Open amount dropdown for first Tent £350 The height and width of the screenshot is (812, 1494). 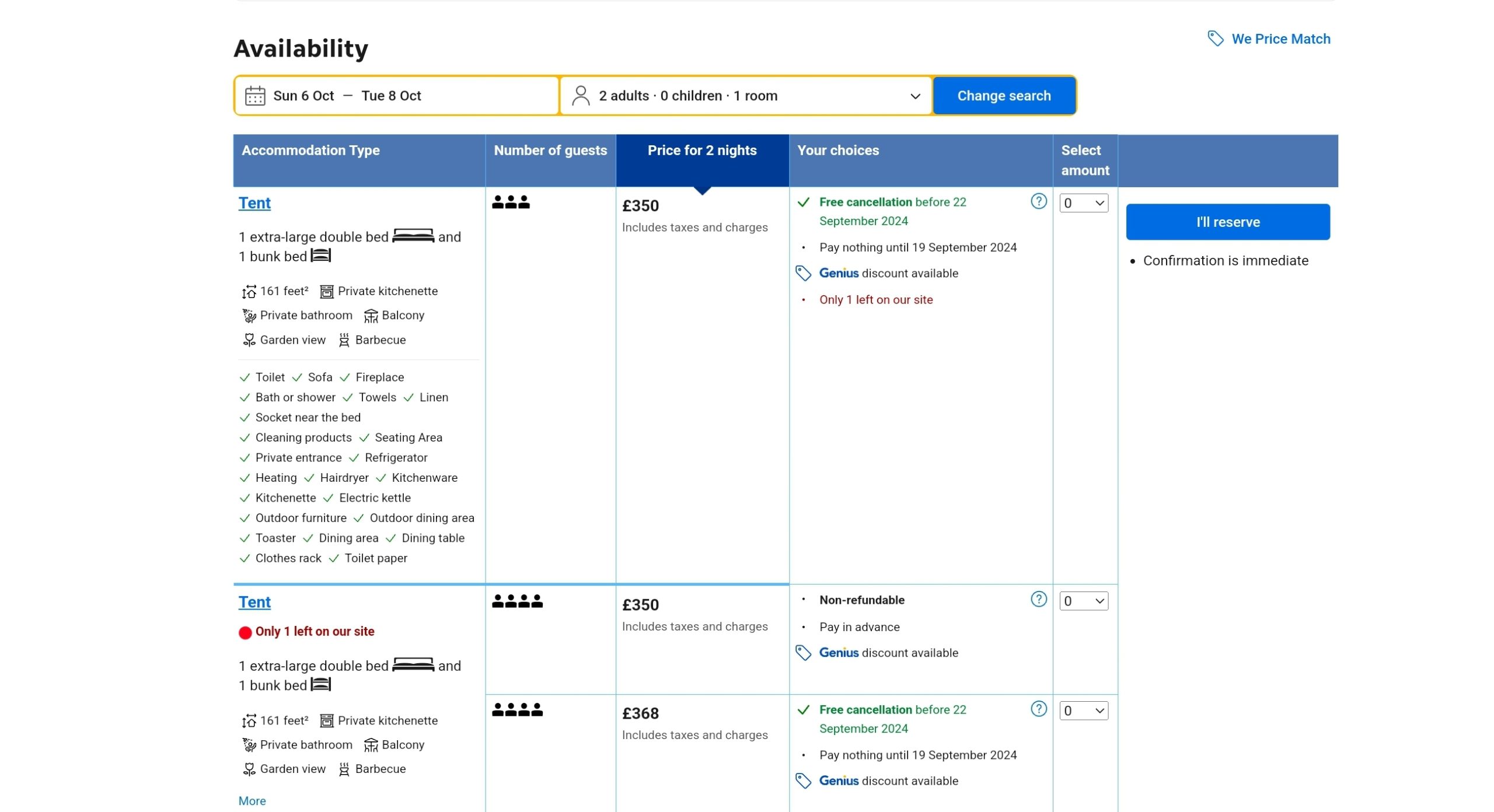[x=1084, y=203]
